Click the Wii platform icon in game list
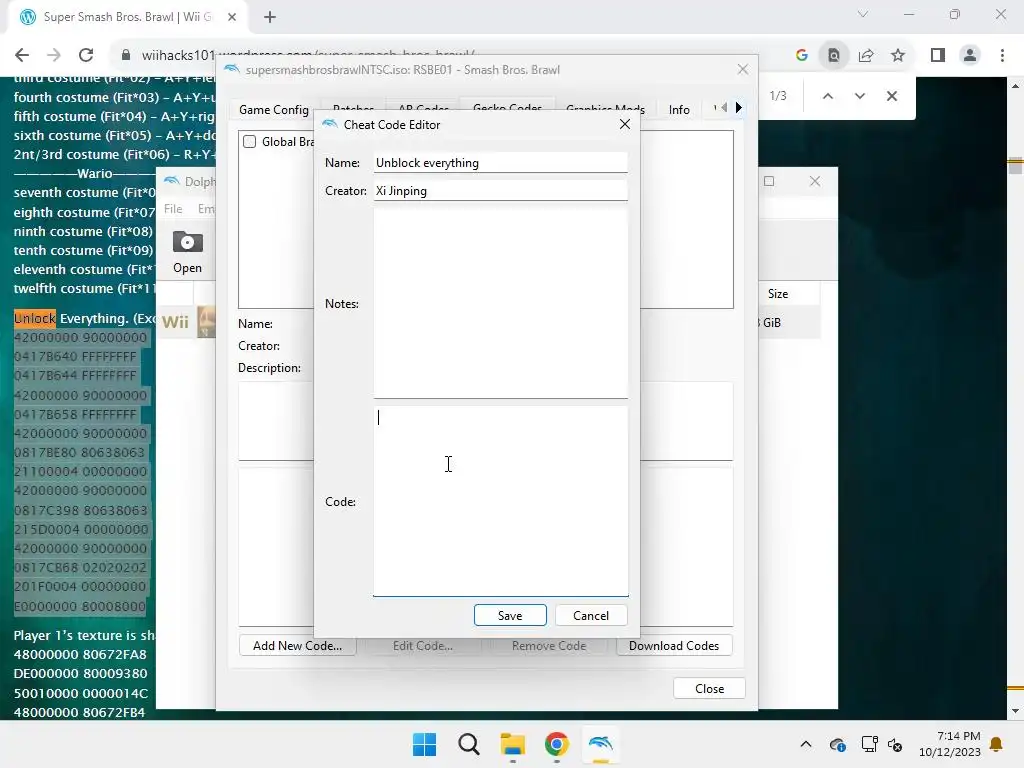This screenshot has width=1024, height=768. 175,322
